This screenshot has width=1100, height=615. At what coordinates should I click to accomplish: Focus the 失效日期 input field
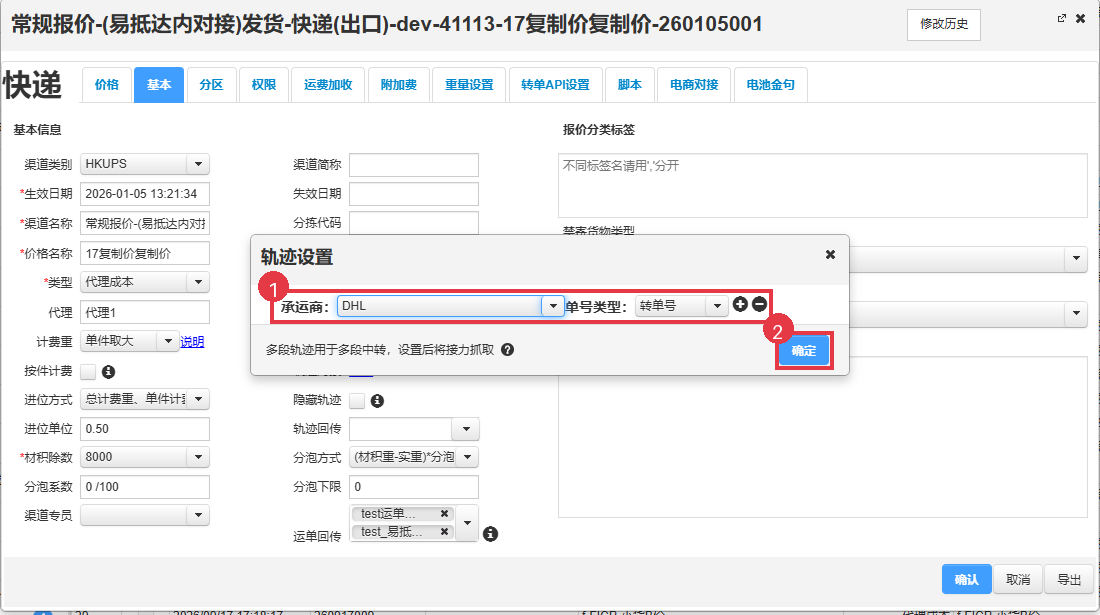[414, 194]
